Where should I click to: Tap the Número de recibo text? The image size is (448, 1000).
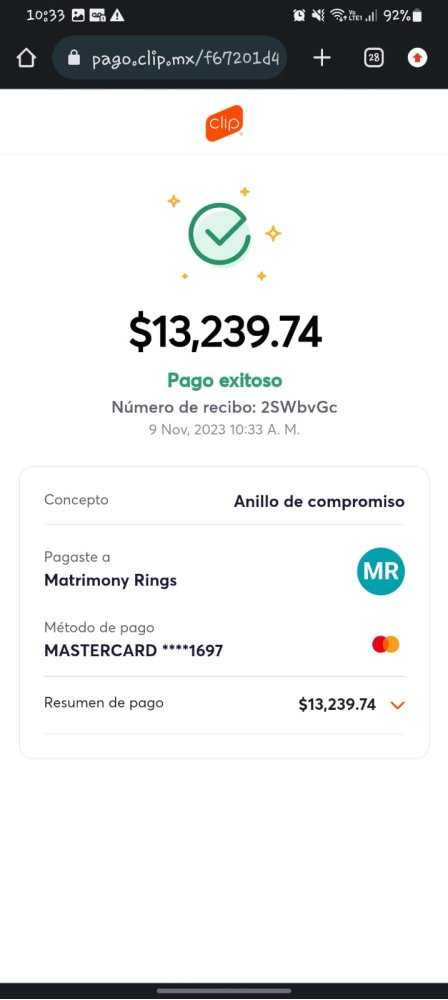tap(224, 407)
